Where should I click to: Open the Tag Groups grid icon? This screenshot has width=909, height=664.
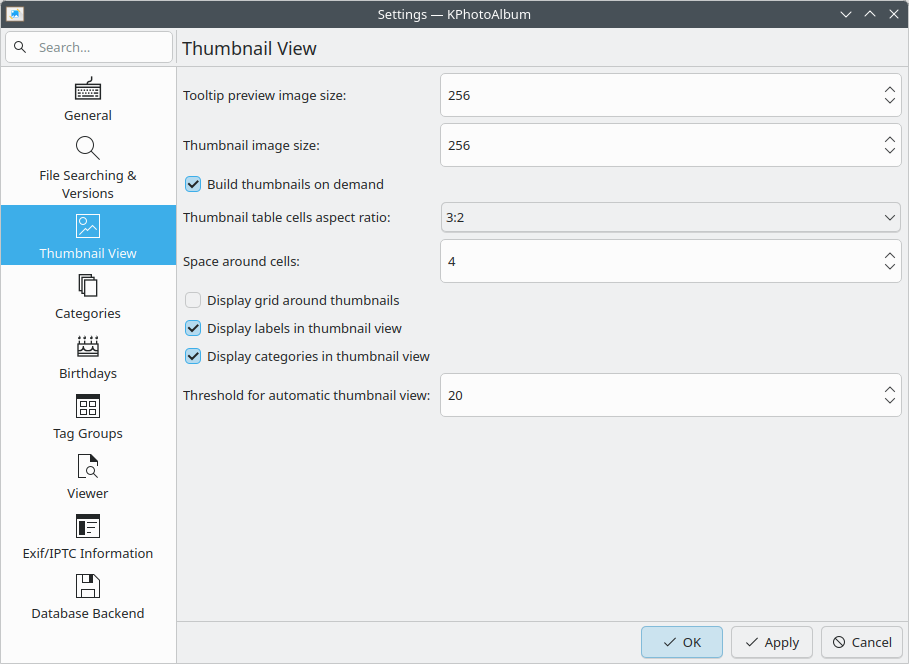click(88, 406)
